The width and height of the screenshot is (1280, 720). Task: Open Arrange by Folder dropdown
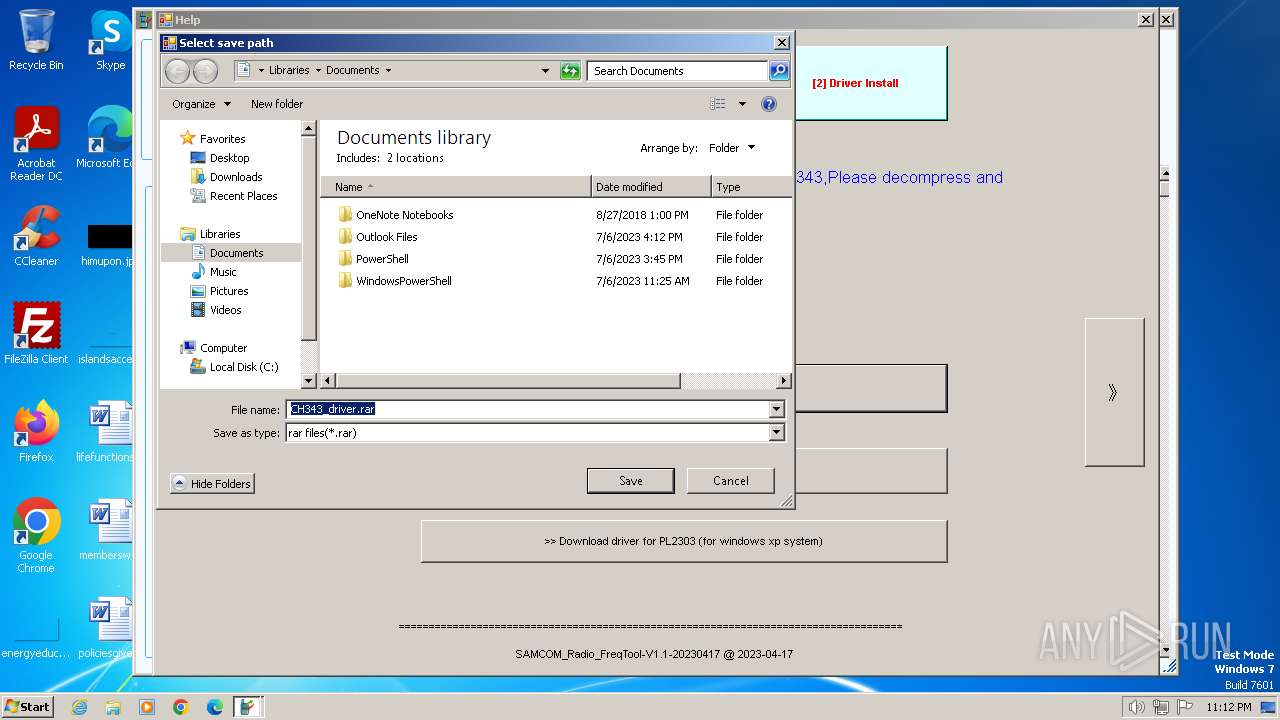tap(732, 148)
